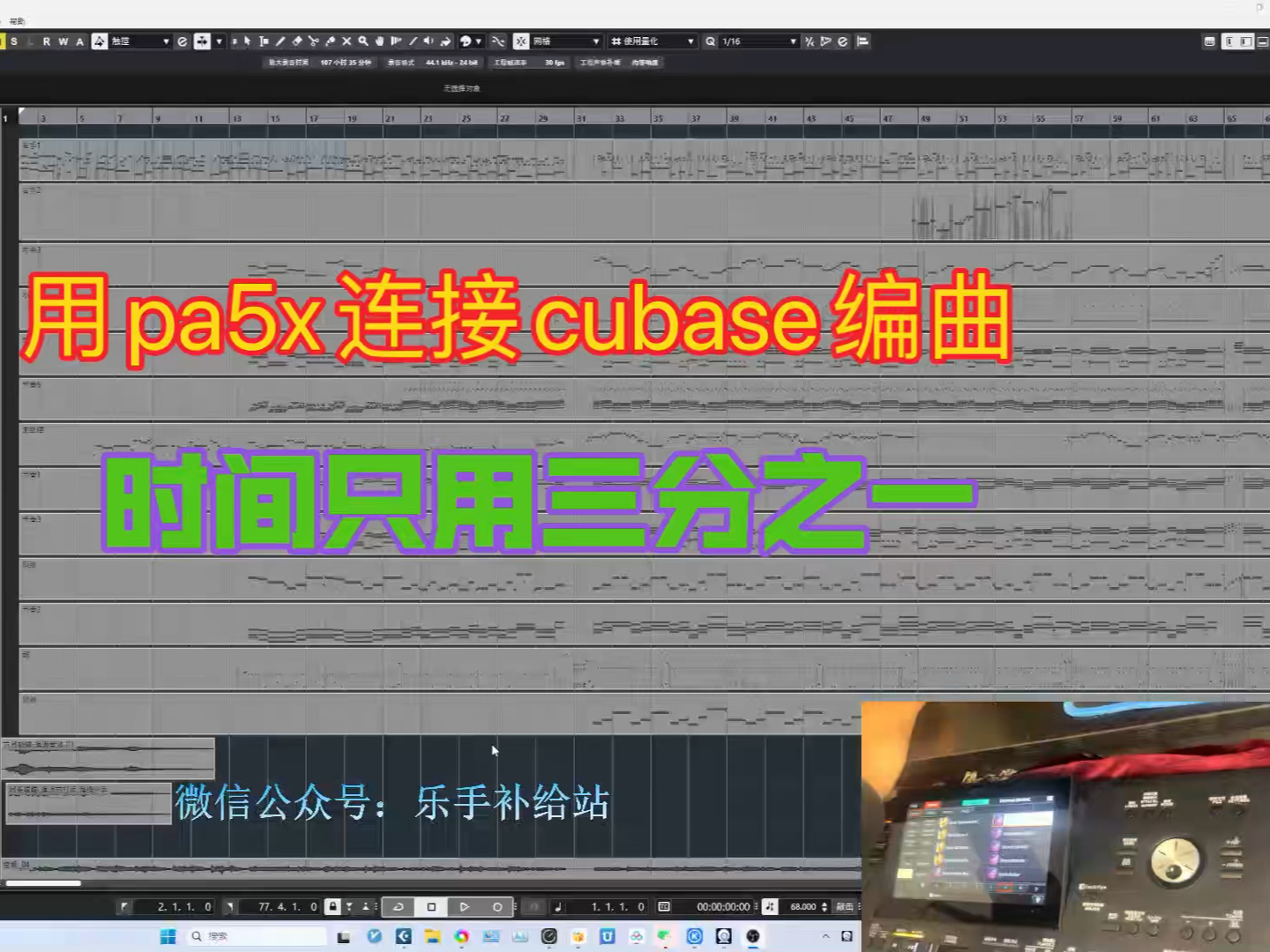The height and width of the screenshot is (952, 1270).
Task: Select the Zoom magnifier tool
Action: pos(363,41)
